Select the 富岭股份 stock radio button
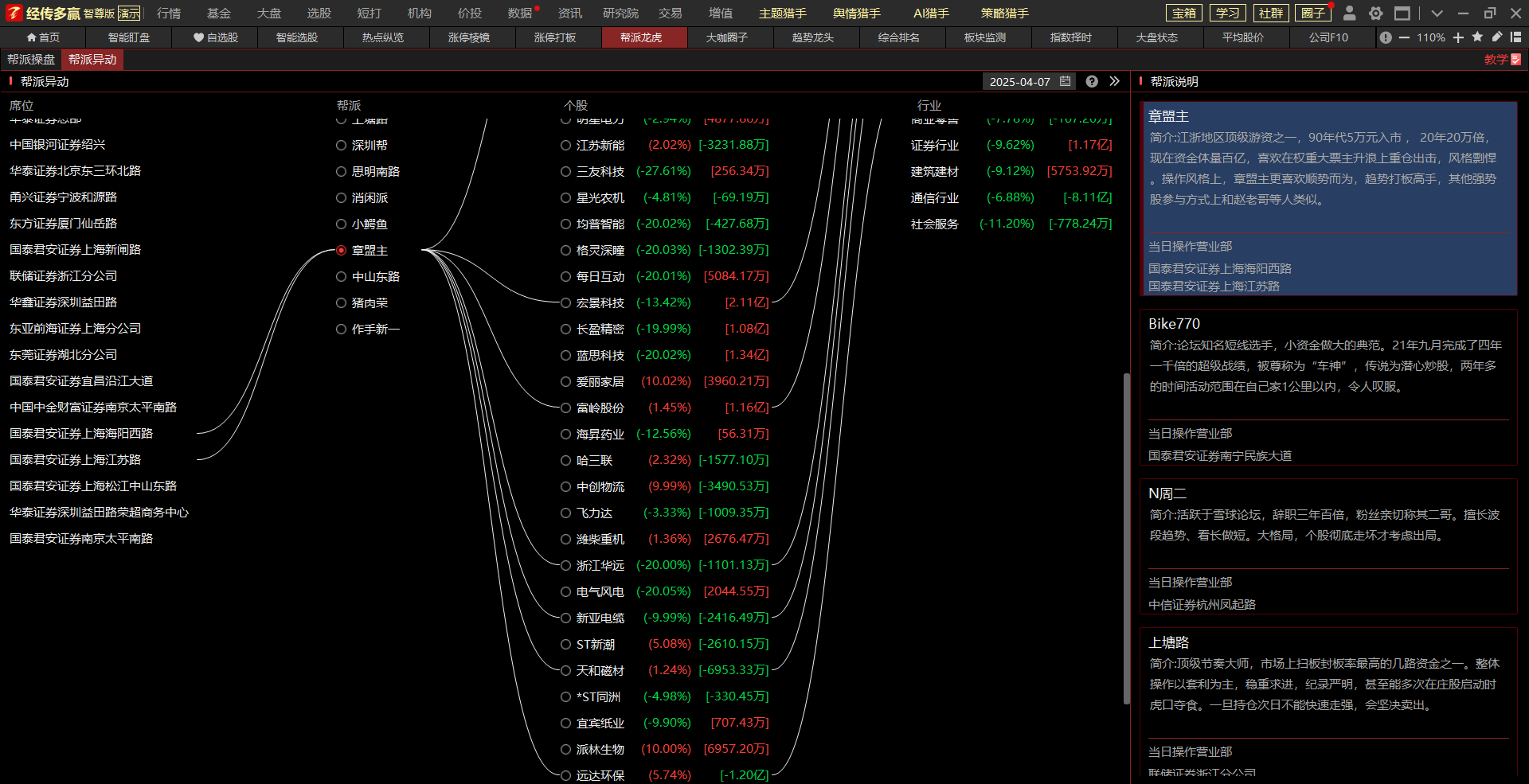This screenshot has height=784, width=1529. [565, 408]
